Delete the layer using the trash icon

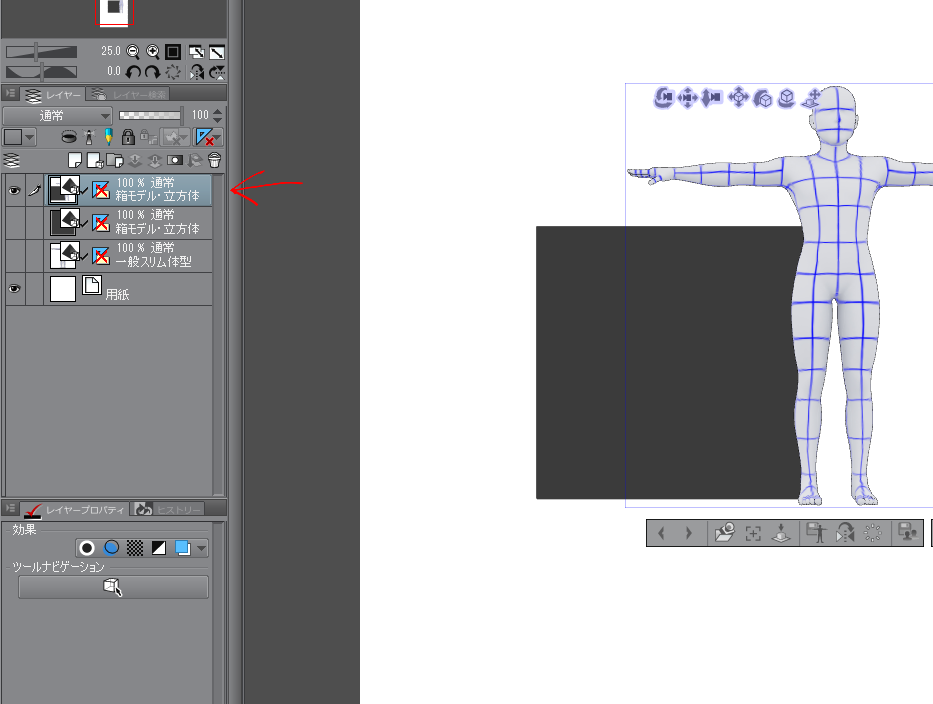[x=214, y=160]
